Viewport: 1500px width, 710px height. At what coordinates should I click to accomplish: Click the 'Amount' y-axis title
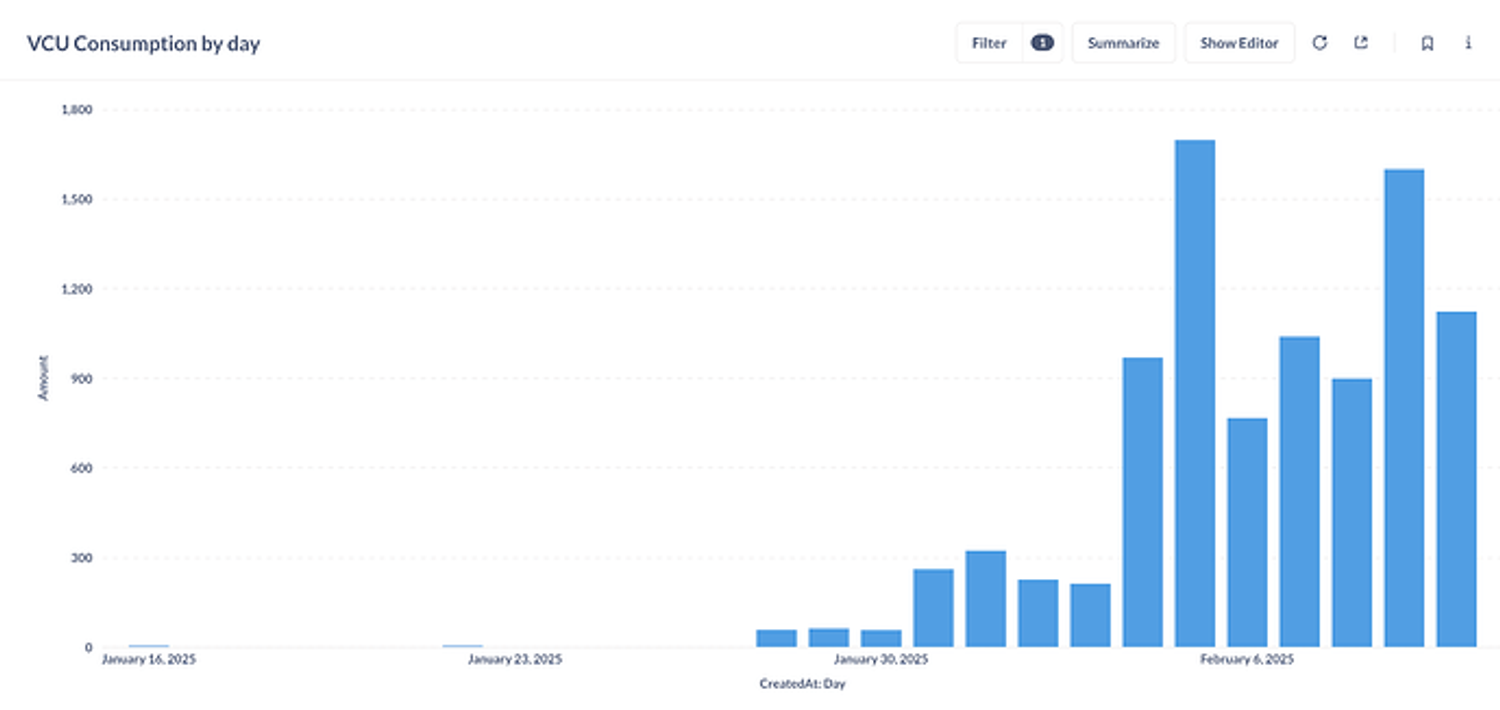pyautogui.click(x=43, y=378)
